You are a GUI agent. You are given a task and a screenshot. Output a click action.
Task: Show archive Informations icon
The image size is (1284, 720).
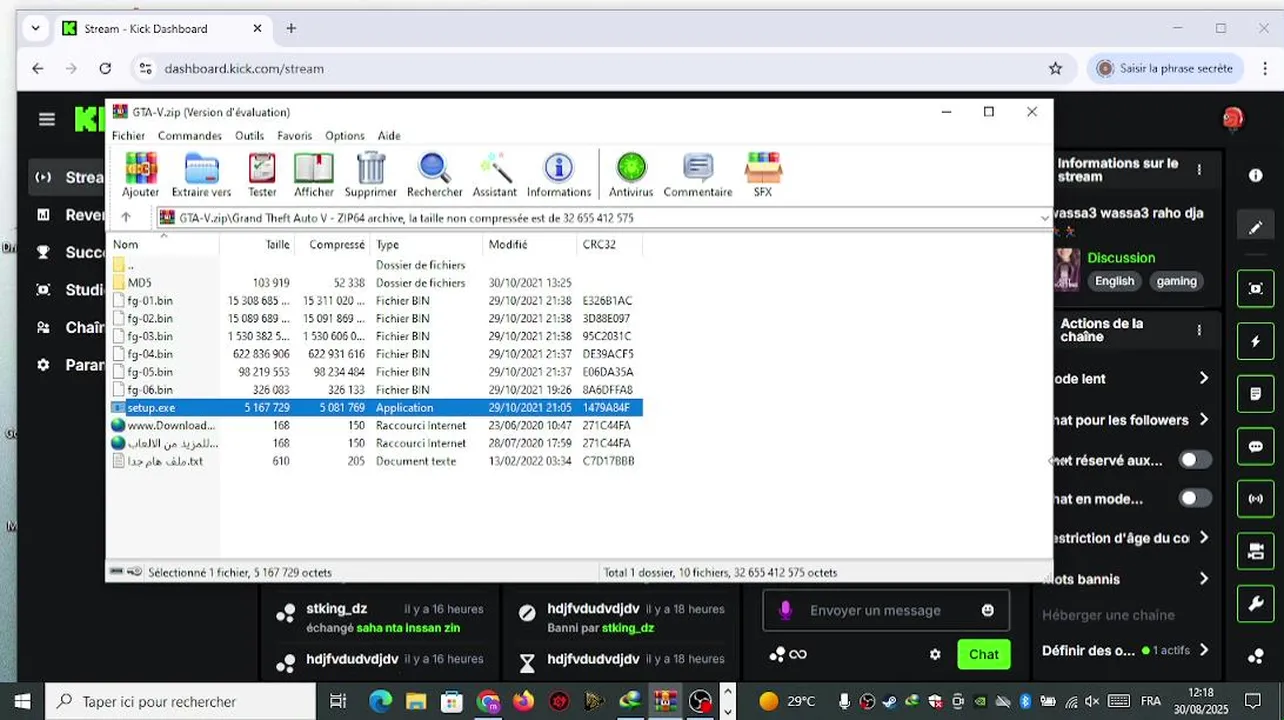[558, 174]
